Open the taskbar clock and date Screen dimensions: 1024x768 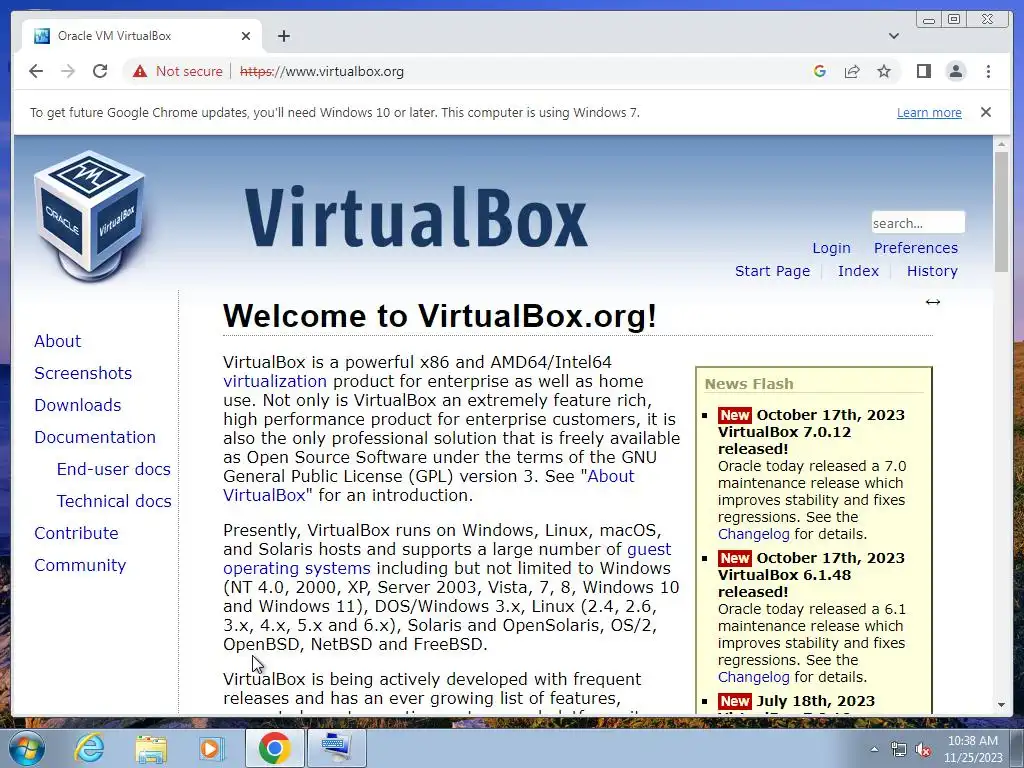pos(972,749)
